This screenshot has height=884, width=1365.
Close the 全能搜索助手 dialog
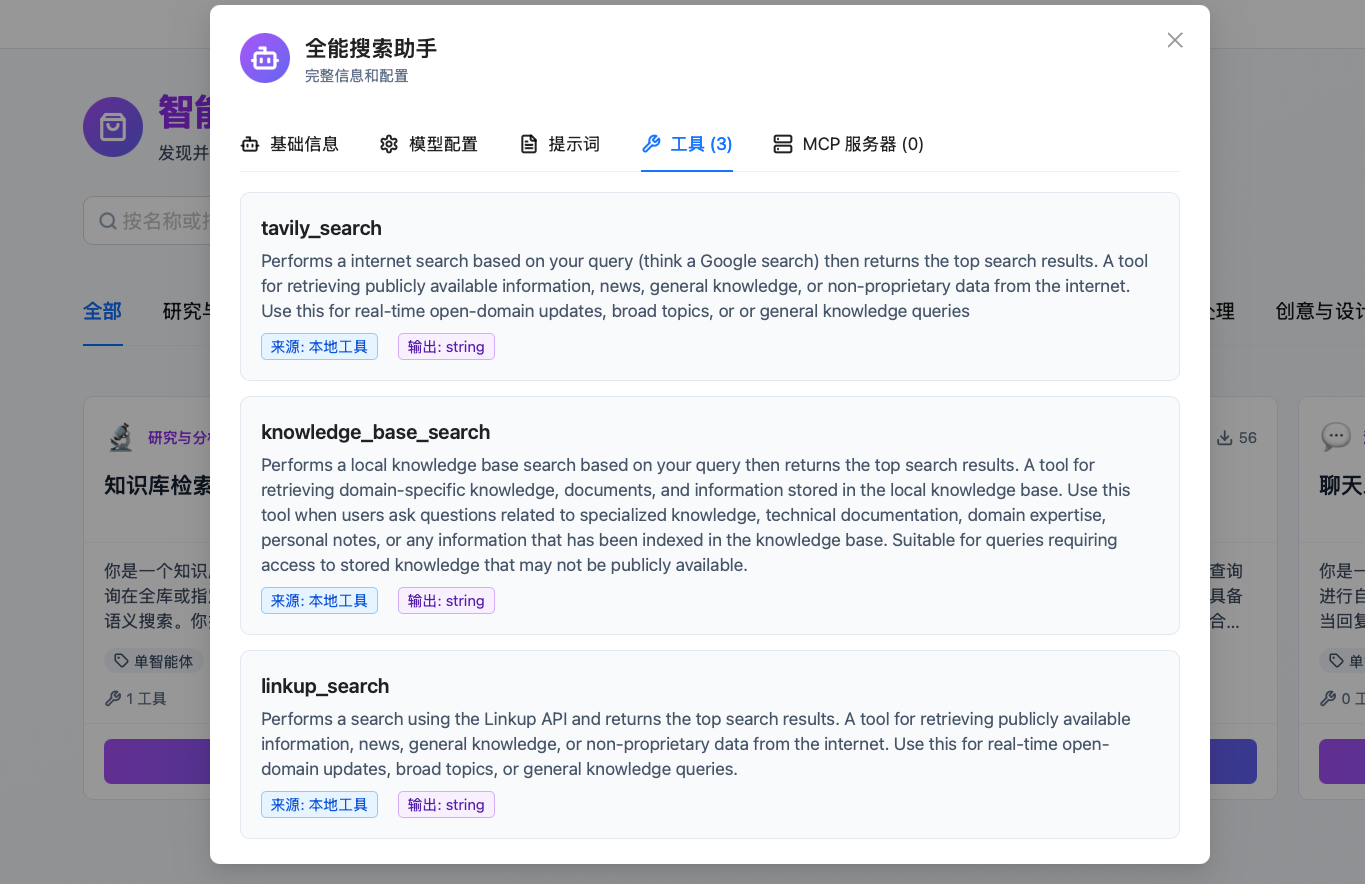coord(1175,40)
